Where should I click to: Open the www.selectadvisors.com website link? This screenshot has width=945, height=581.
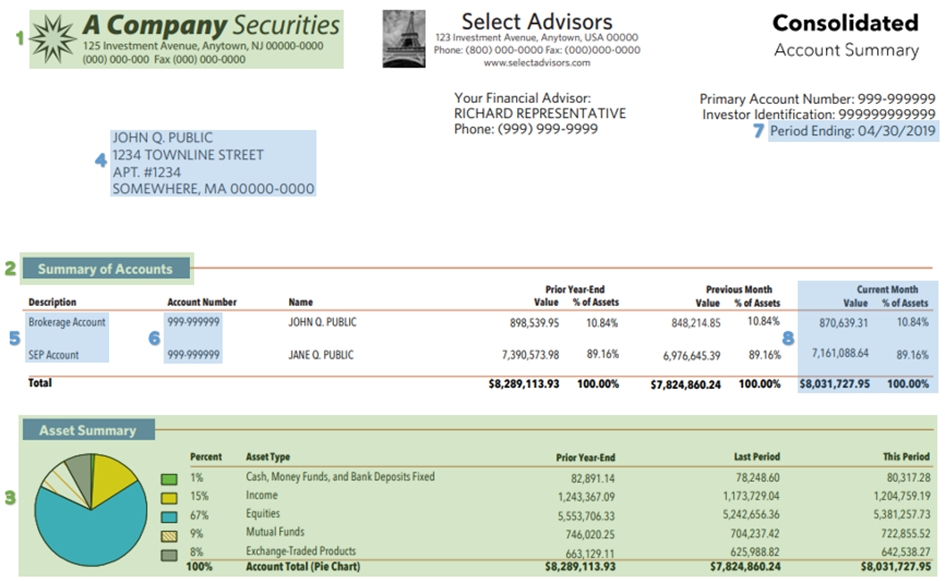(536, 62)
